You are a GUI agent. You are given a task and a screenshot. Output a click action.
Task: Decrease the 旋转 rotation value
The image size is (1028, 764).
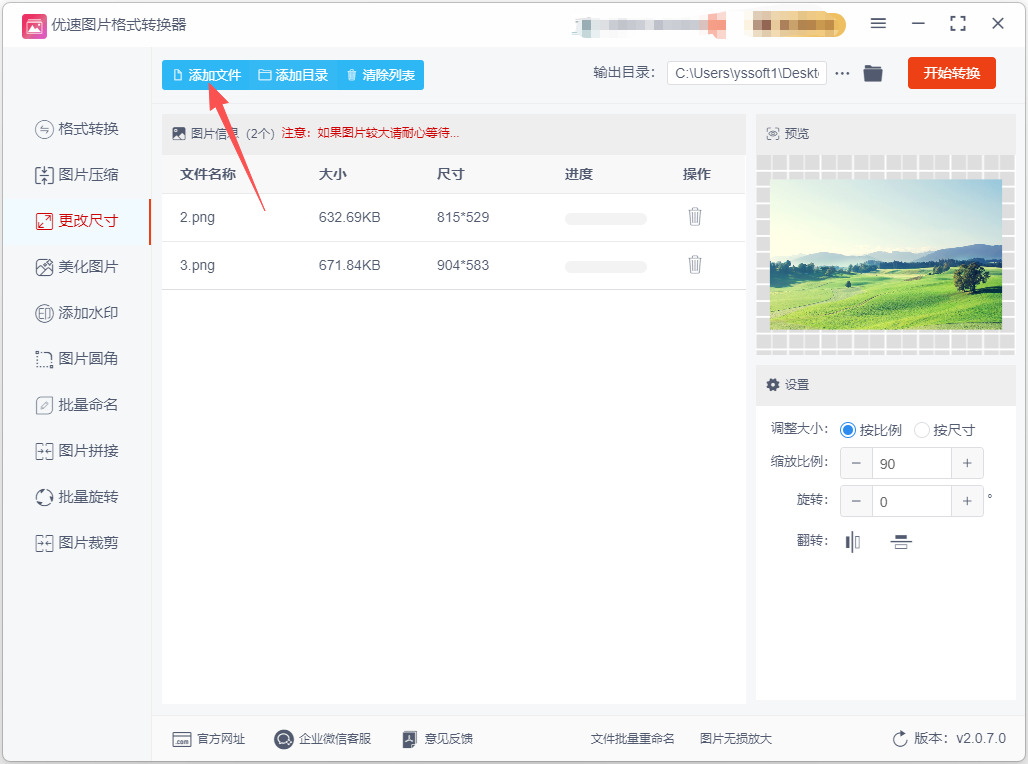(x=856, y=501)
